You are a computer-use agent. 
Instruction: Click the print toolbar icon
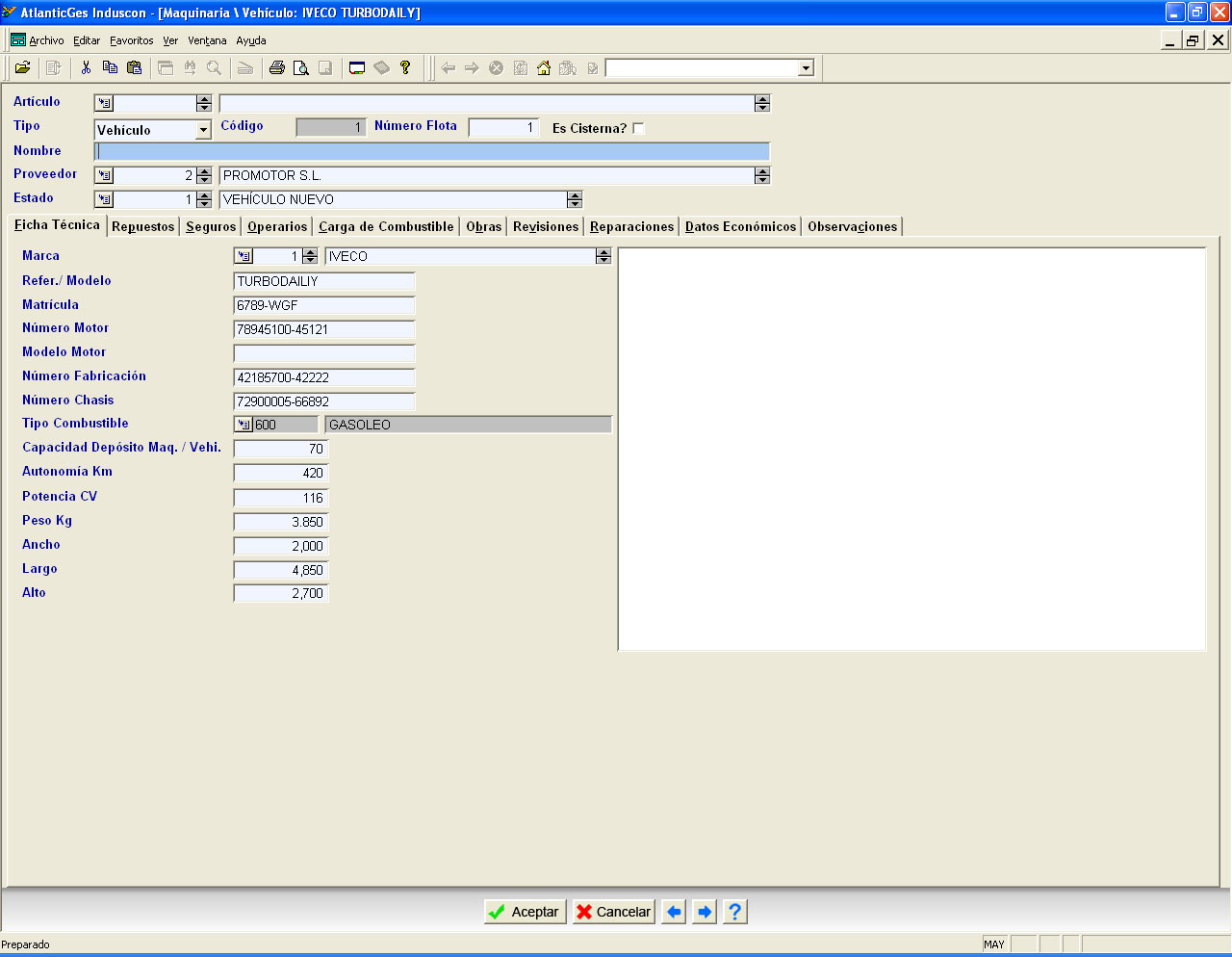(277, 67)
